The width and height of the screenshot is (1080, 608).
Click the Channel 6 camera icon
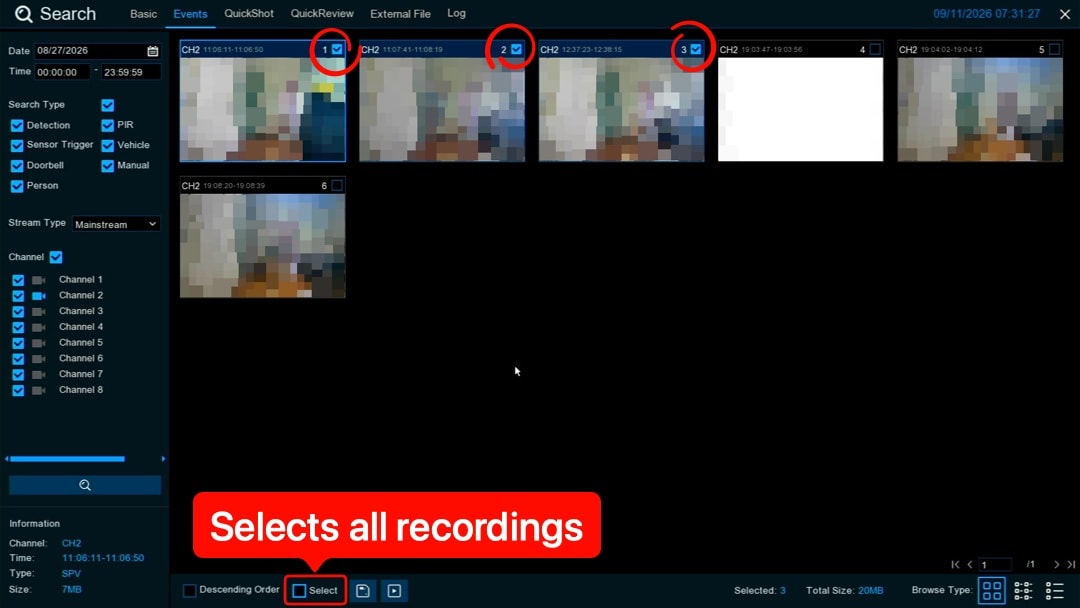pyautogui.click(x=39, y=359)
